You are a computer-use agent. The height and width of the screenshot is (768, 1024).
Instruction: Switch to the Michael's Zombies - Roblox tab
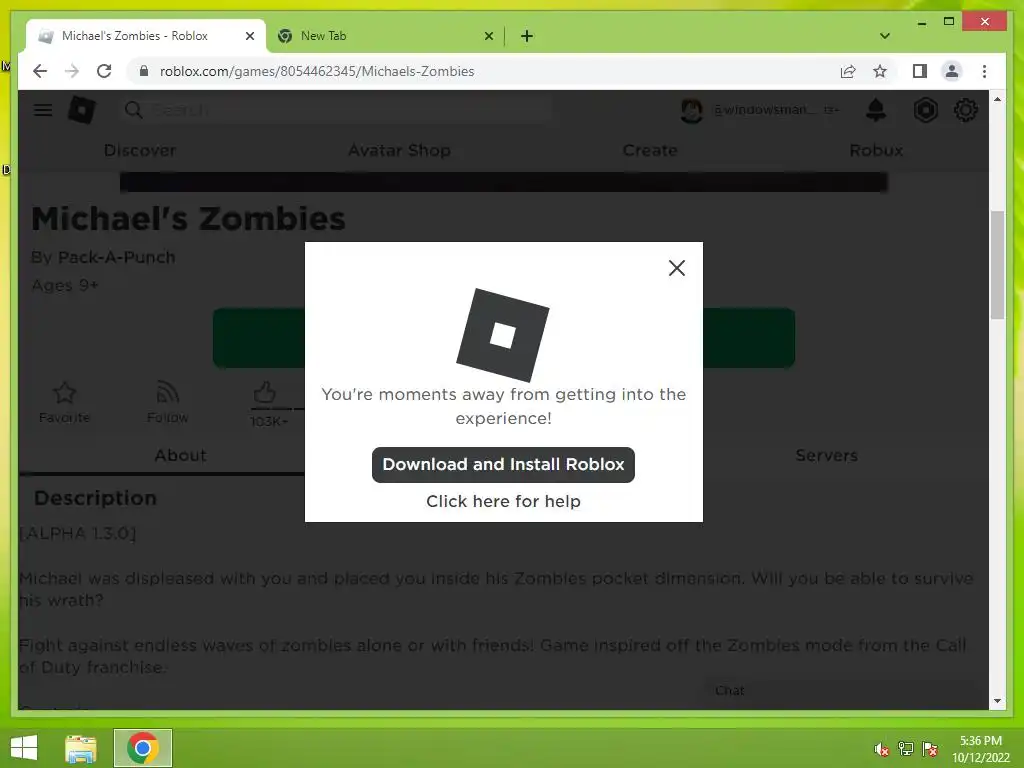(x=145, y=36)
